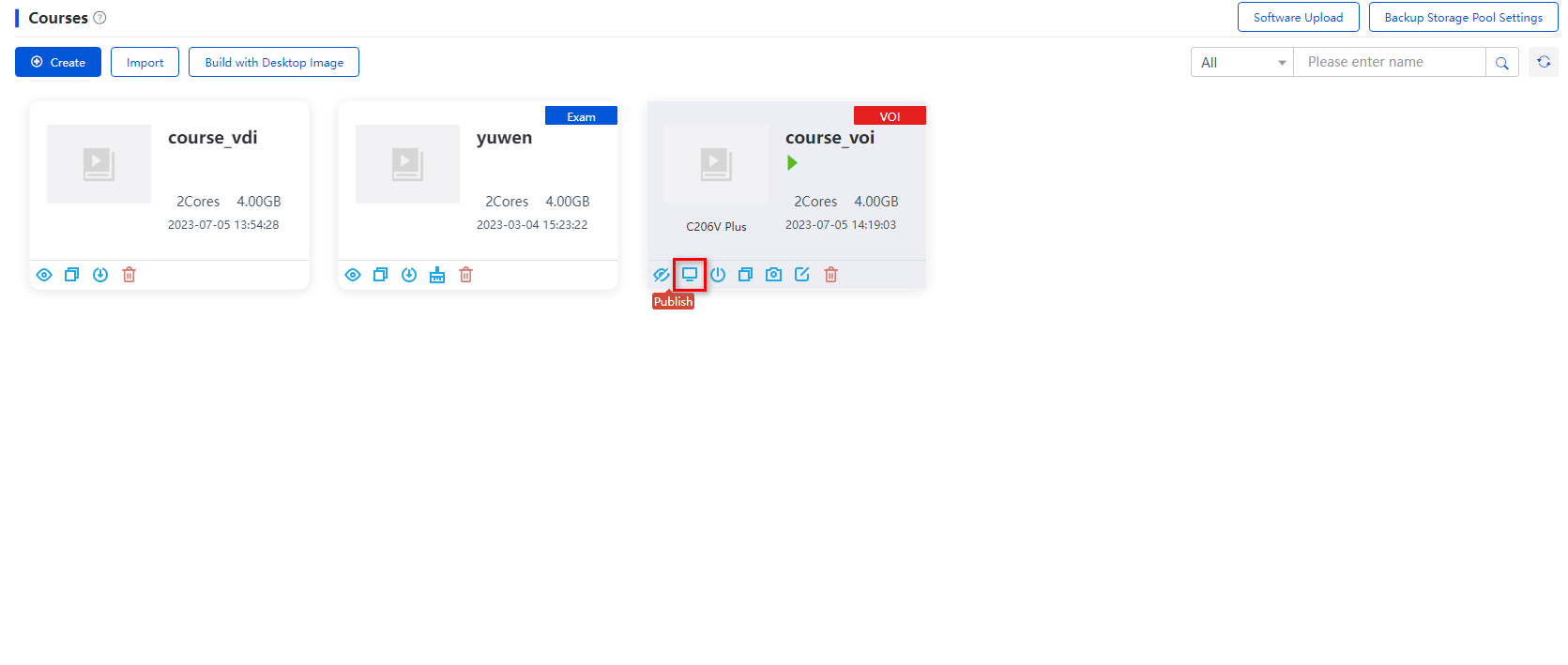Click power icon on course_voi card
Viewport: 1568px width, 665px height.
point(718,275)
